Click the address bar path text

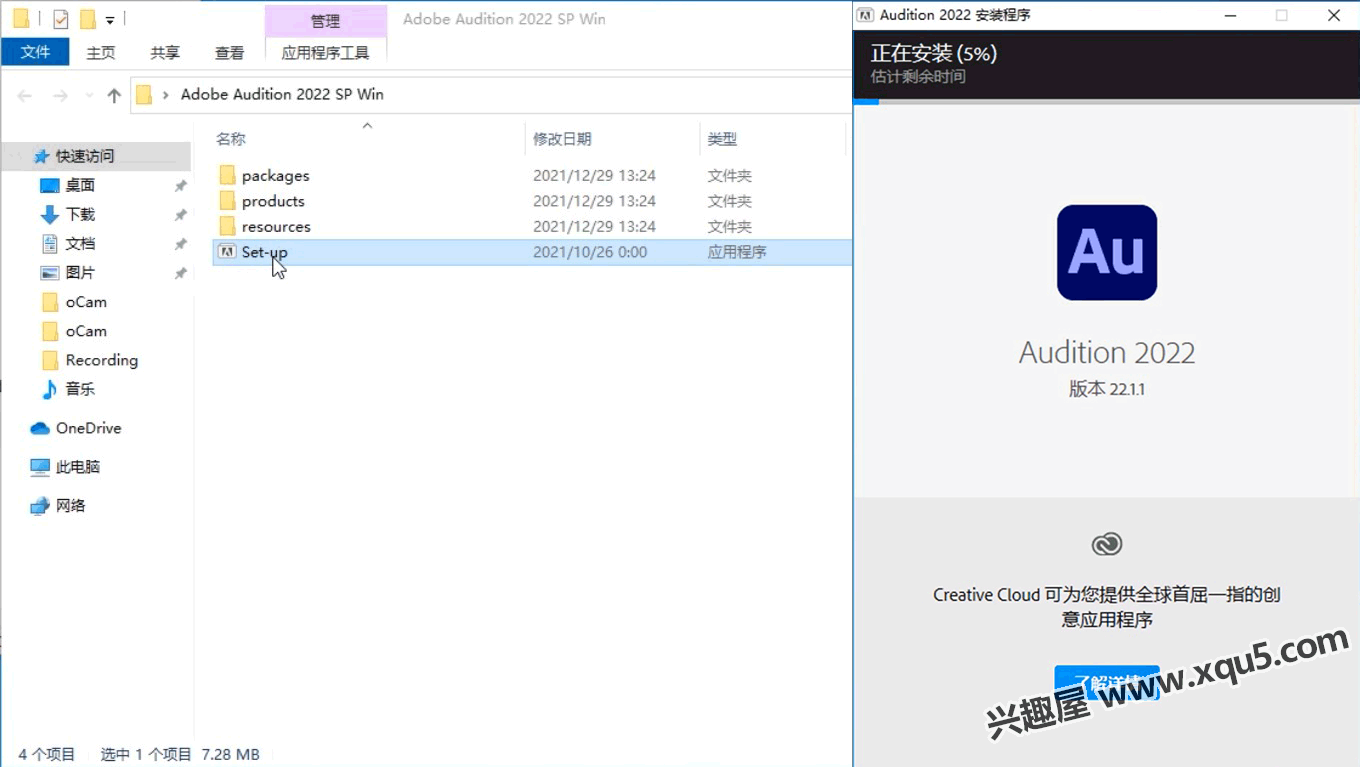[x=282, y=94]
